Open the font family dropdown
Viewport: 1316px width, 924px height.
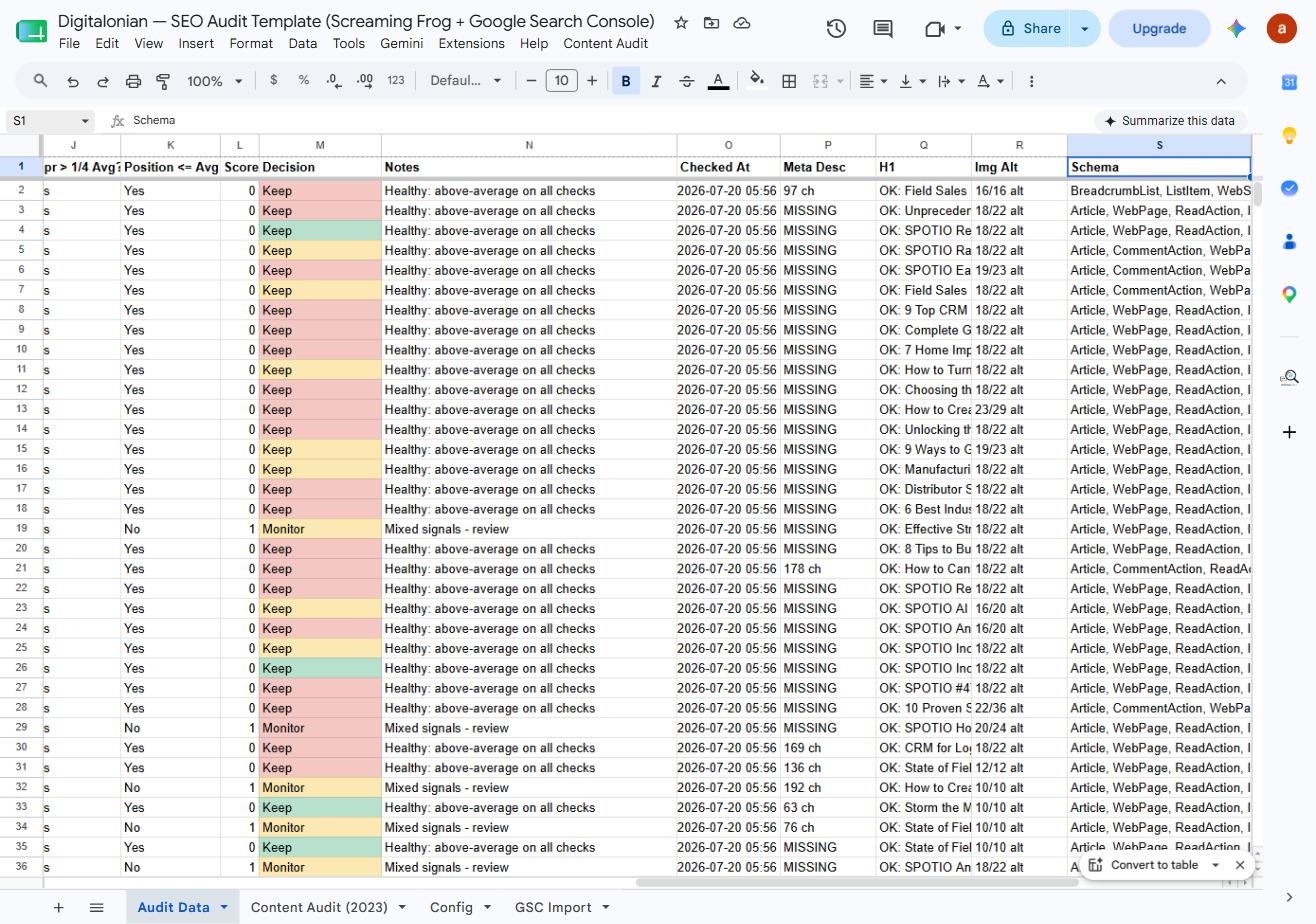click(x=465, y=81)
